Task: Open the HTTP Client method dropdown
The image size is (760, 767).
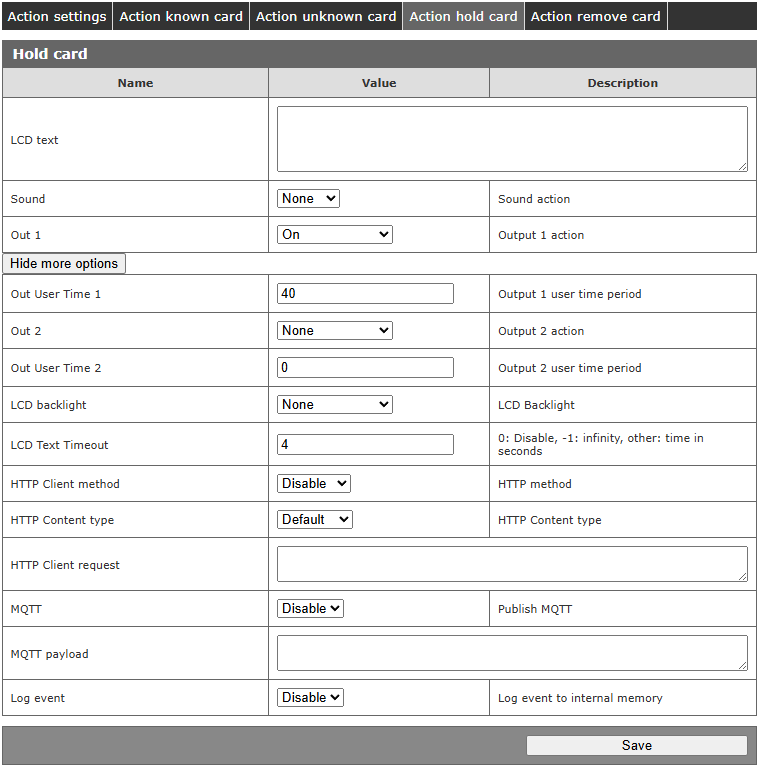Action: [313, 484]
